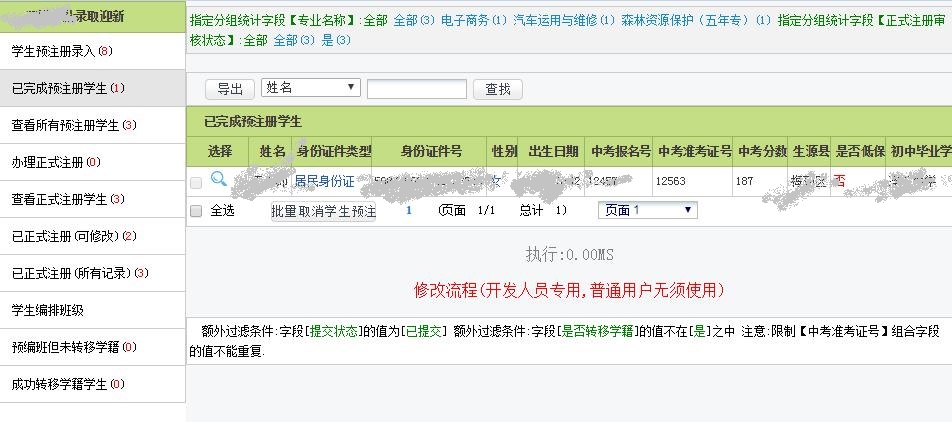Open 查看所有预注册学生 menu entry
The height and width of the screenshot is (422, 952).
(x=92, y=126)
